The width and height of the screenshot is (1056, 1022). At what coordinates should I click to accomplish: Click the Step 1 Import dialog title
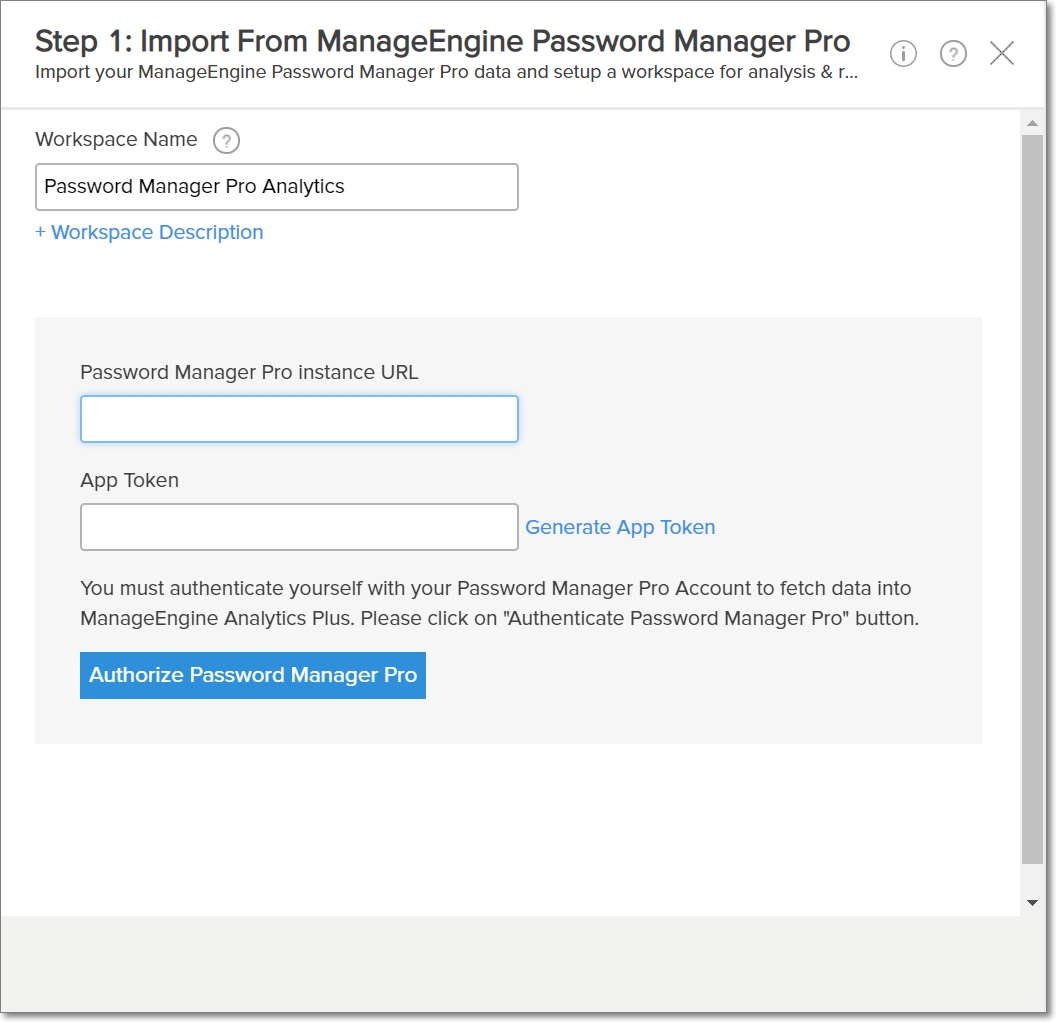pyautogui.click(x=442, y=41)
